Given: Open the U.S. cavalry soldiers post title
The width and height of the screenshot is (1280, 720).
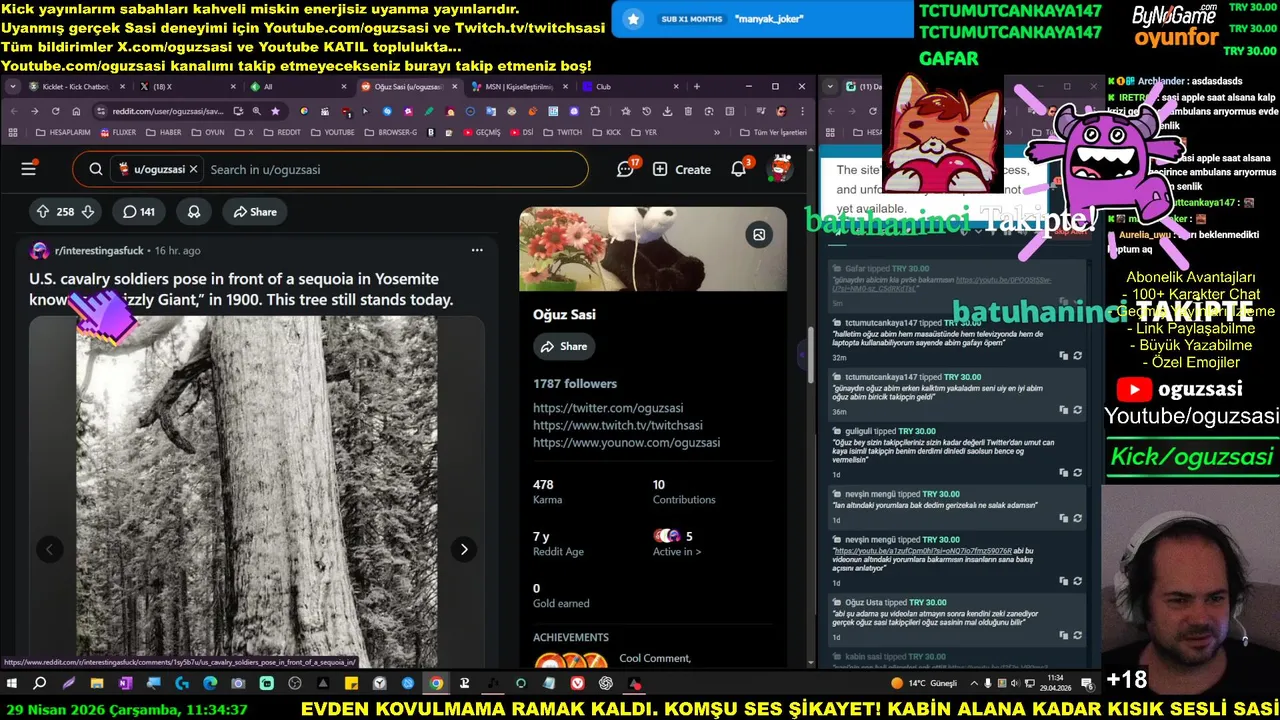Looking at the screenshot, I should [x=241, y=289].
